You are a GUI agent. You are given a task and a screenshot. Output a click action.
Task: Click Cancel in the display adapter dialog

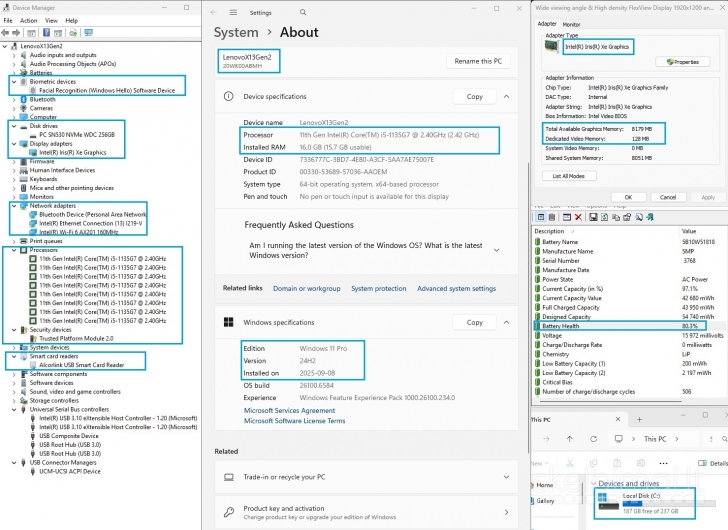click(x=668, y=197)
